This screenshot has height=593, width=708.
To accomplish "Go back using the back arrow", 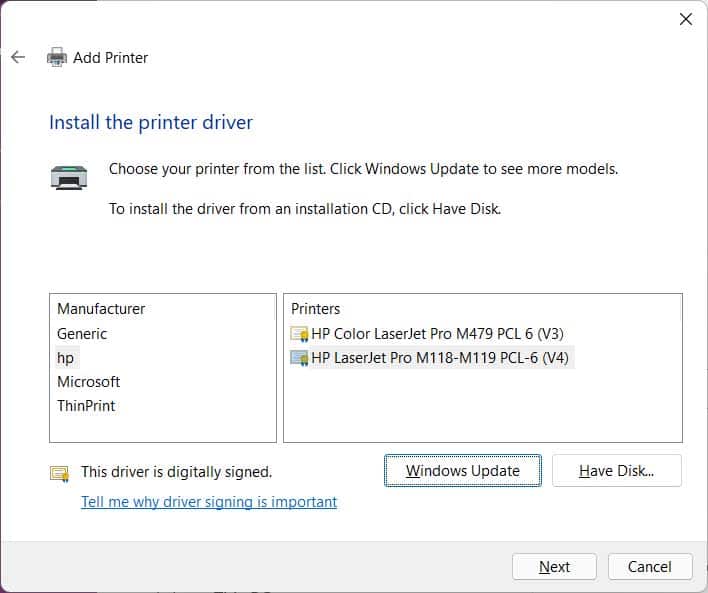I will 18,57.
